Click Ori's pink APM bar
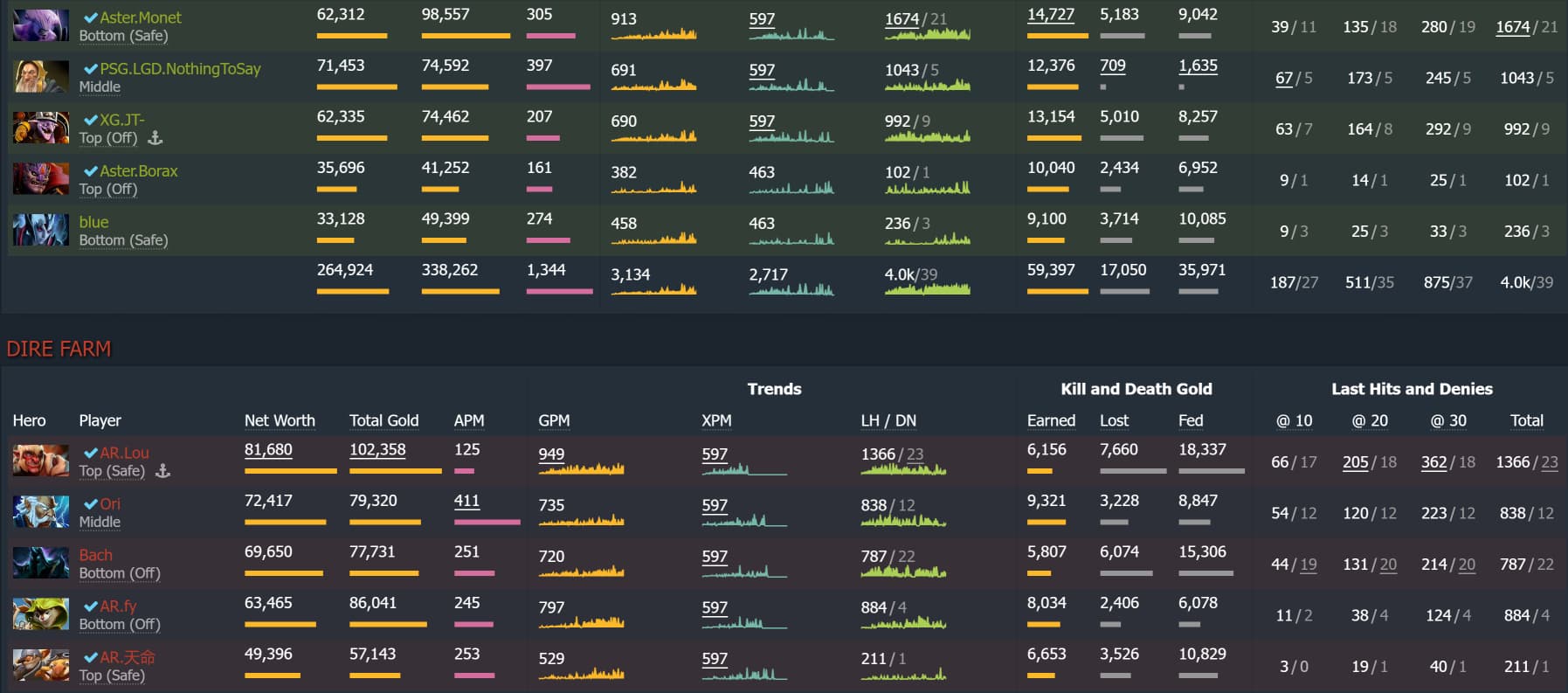 pos(487,522)
